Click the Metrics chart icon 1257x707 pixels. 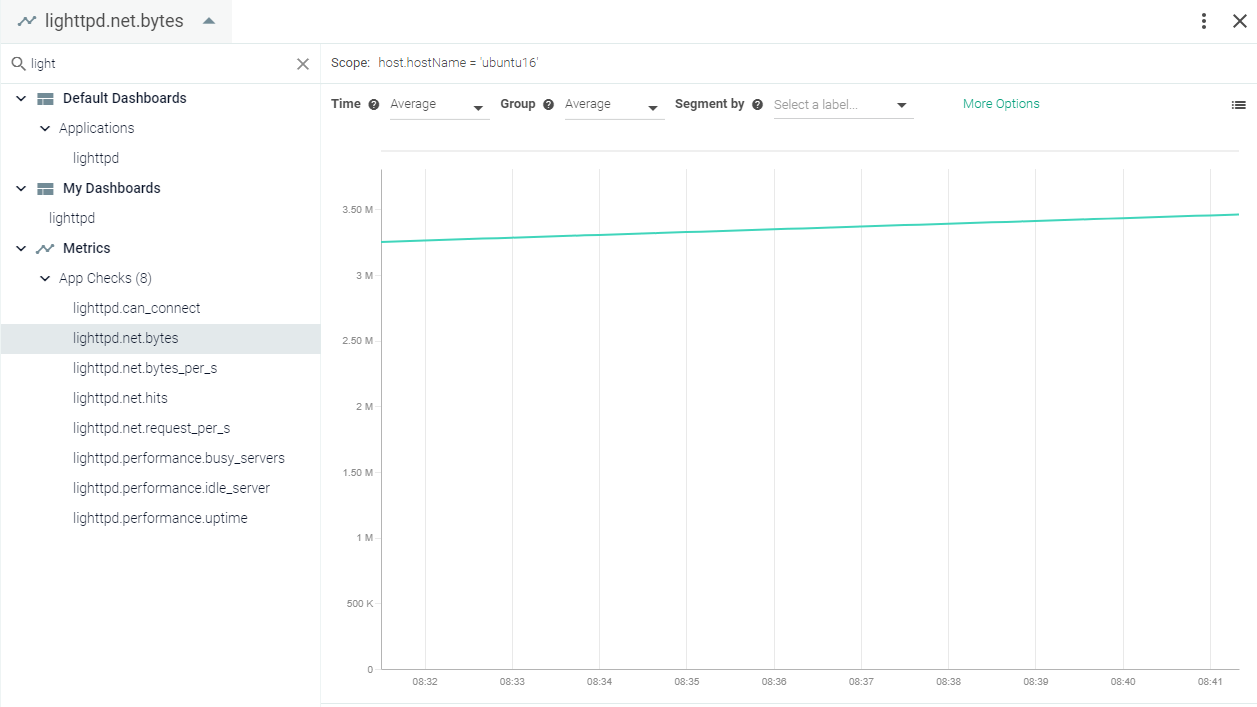point(45,249)
